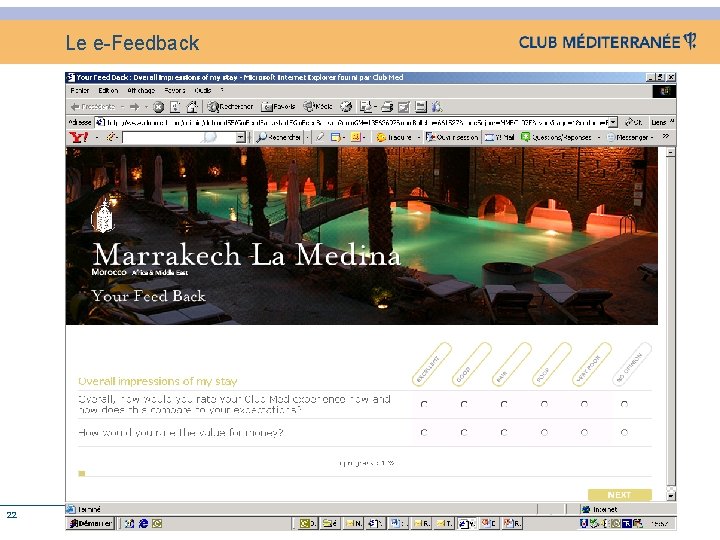Expand Yahoo toolbar overflow chevron
The width and height of the screenshot is (720, 540).
(665, 136)
